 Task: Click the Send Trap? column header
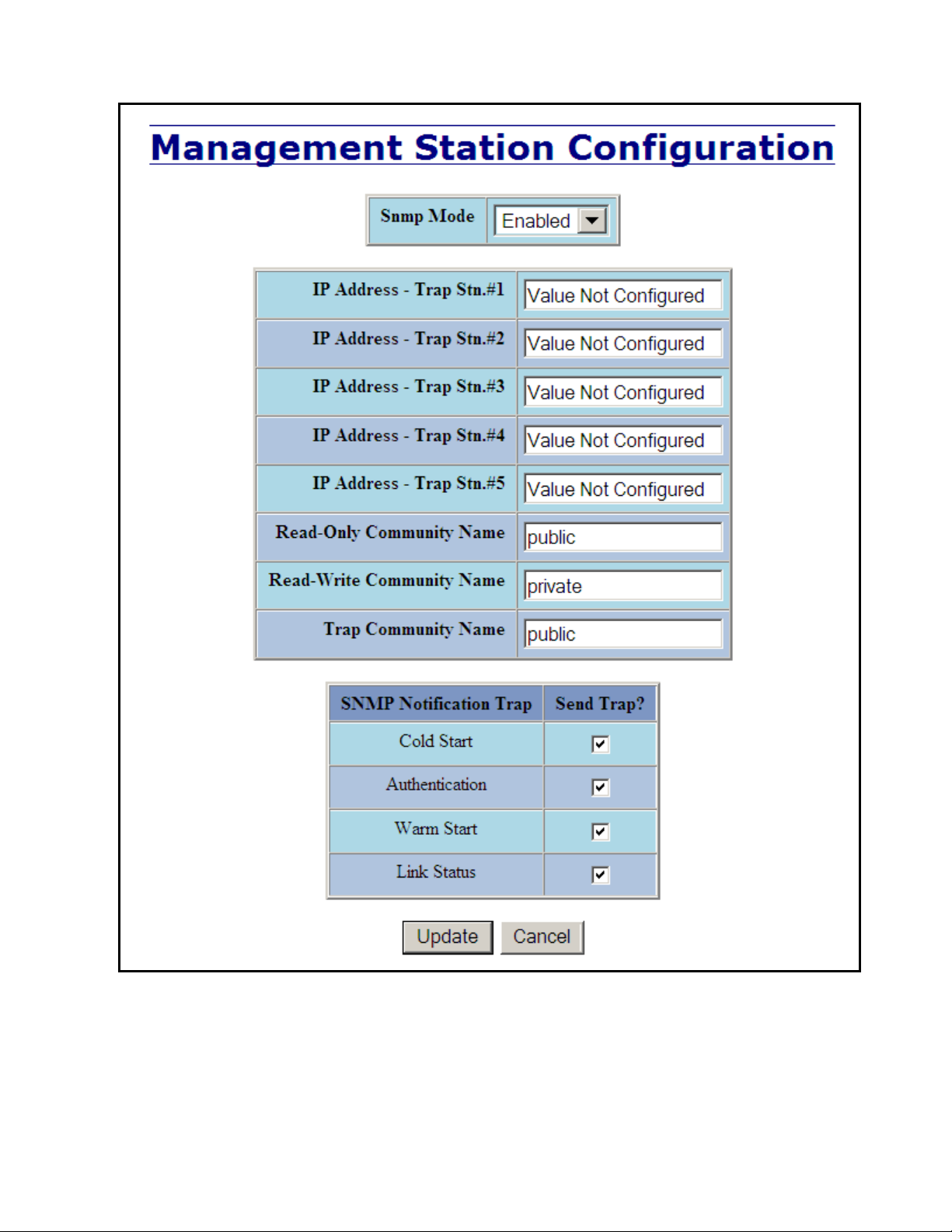(x=600, y=703)
